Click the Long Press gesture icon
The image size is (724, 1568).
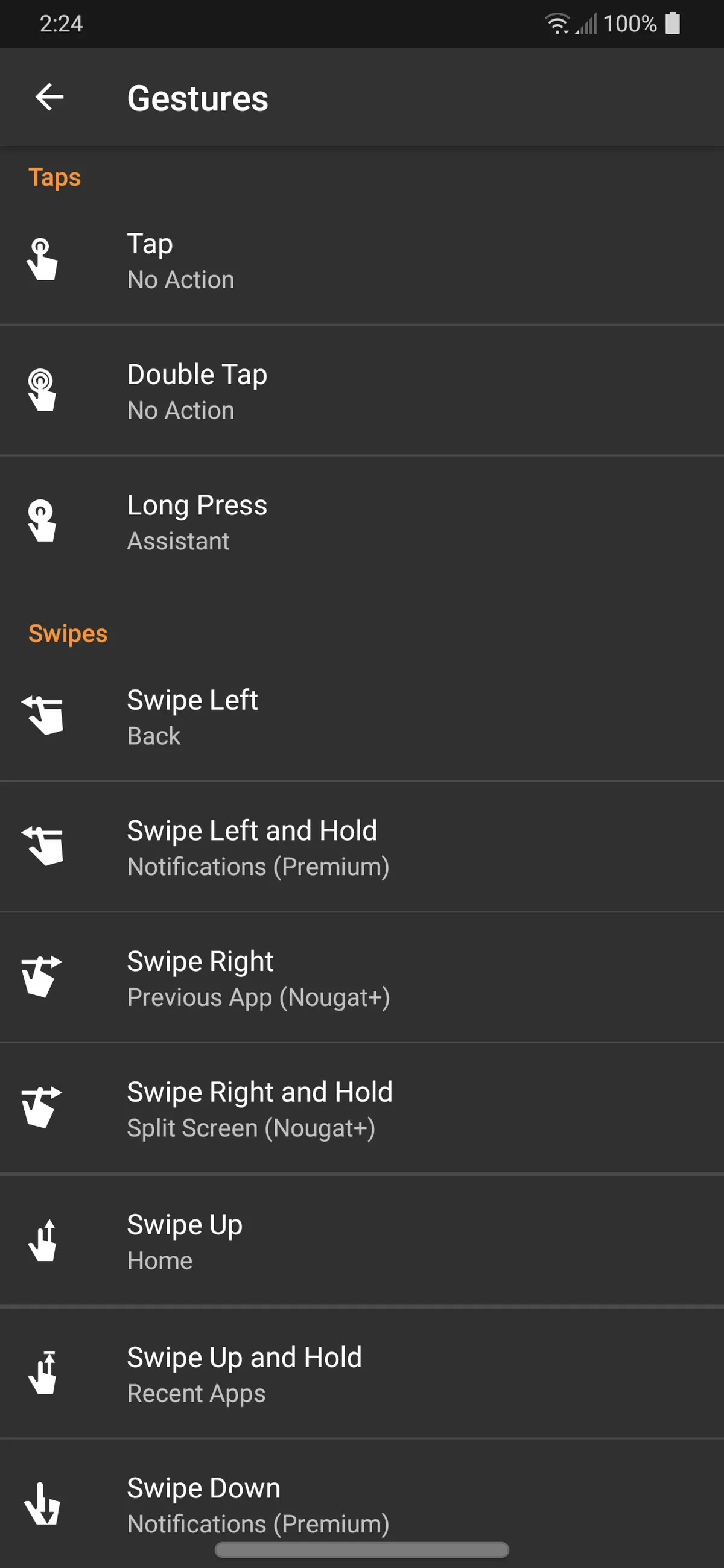(42, 521)
